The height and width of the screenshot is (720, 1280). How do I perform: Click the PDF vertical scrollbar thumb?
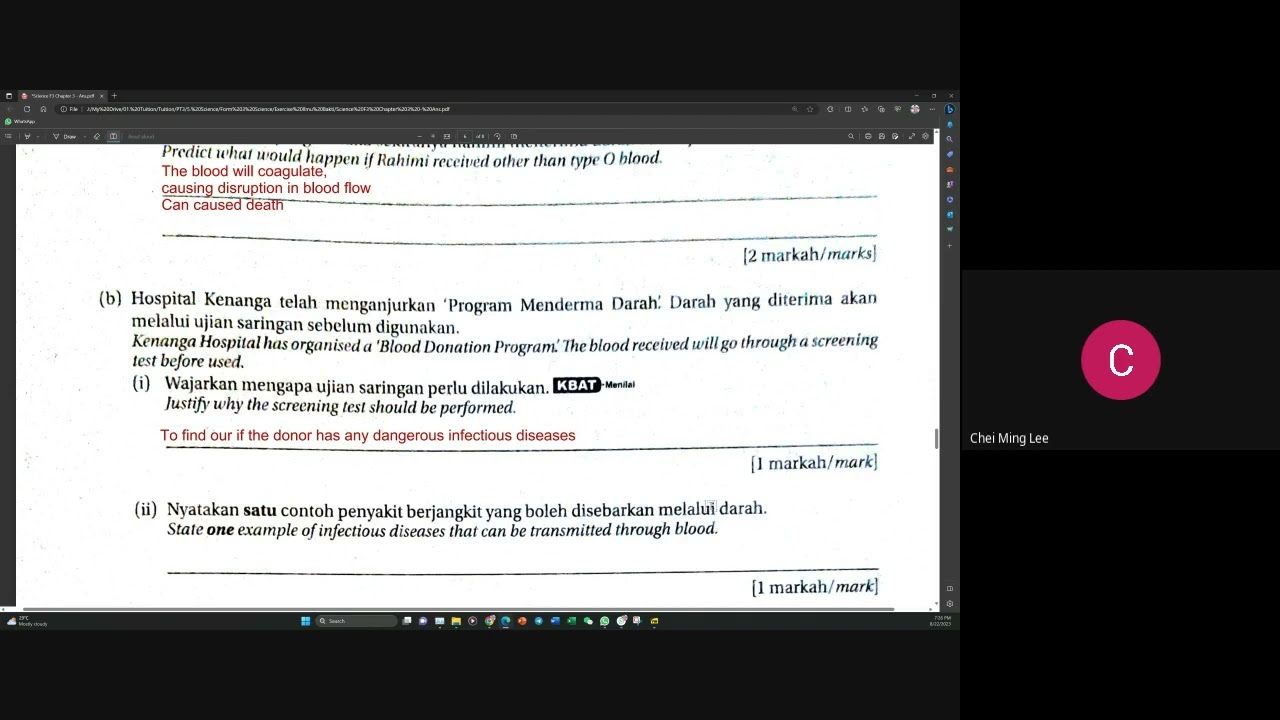[937, 439]
